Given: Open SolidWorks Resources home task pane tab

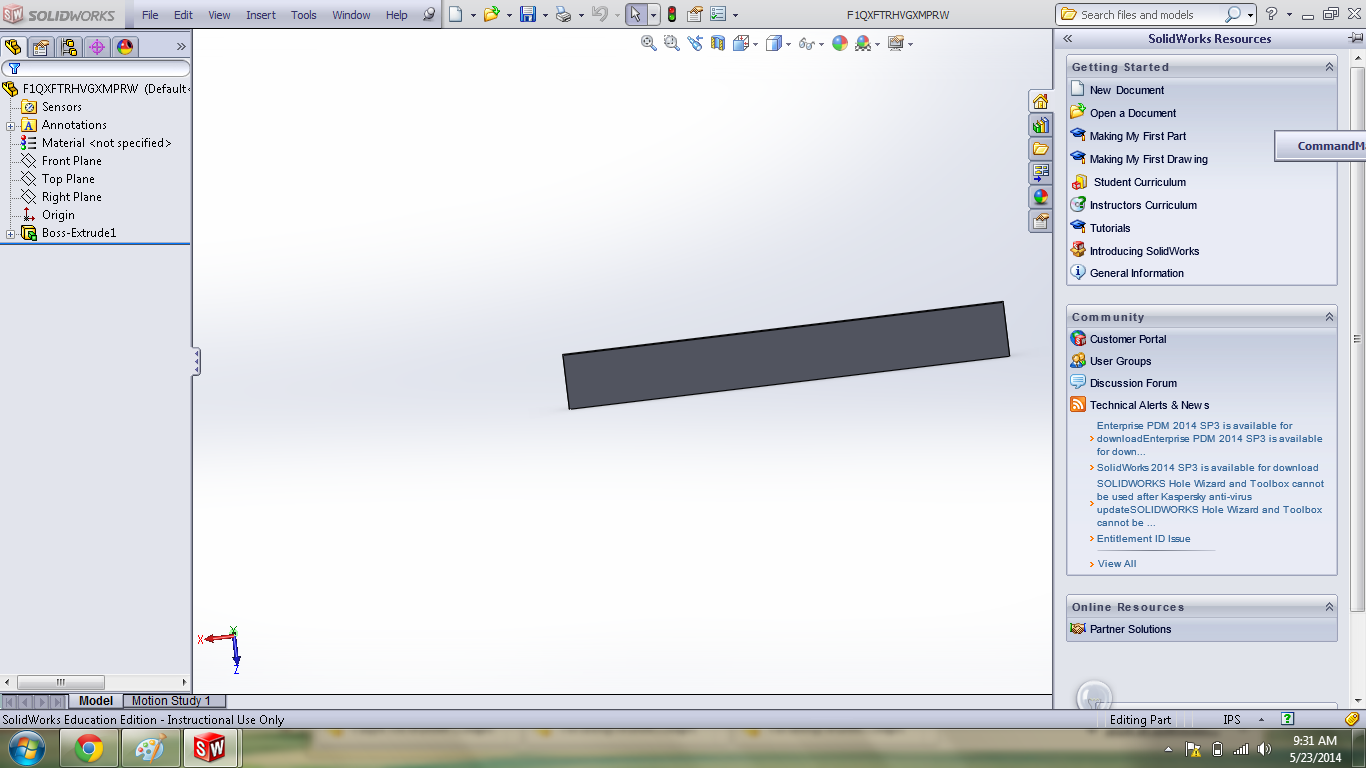Looking at the screenshot, I should (x=1041, y=101).
